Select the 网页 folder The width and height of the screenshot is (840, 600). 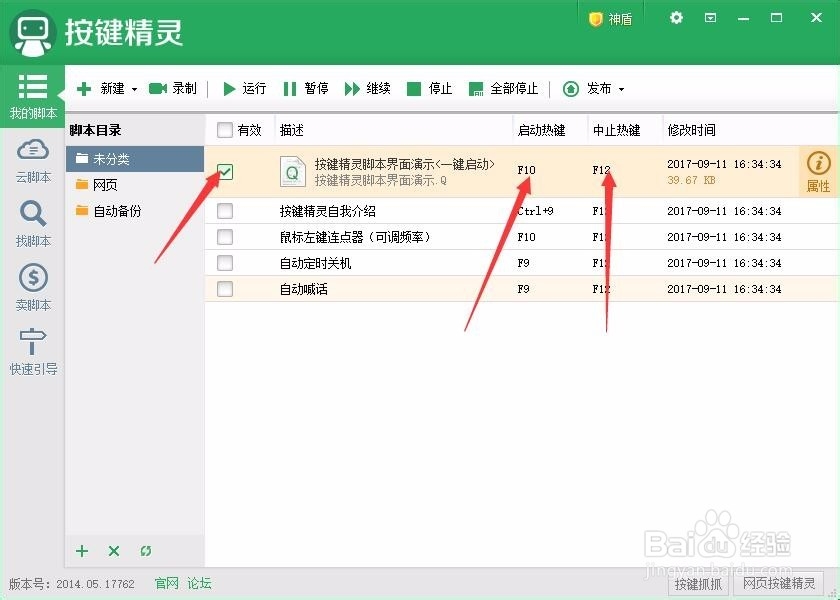(x=135, y=185)
